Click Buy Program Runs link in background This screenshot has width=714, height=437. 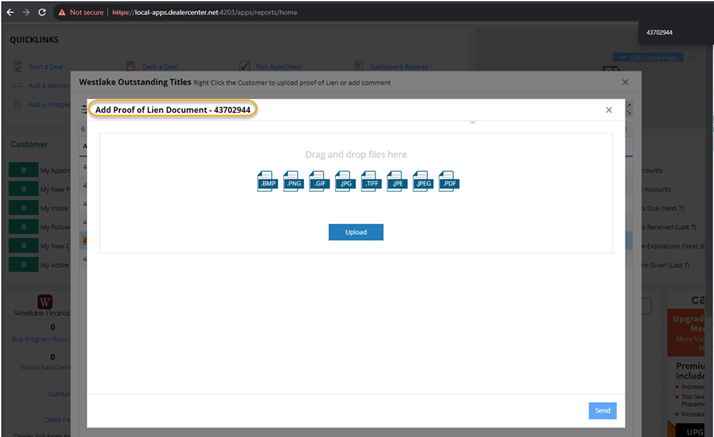pos(41,339)
